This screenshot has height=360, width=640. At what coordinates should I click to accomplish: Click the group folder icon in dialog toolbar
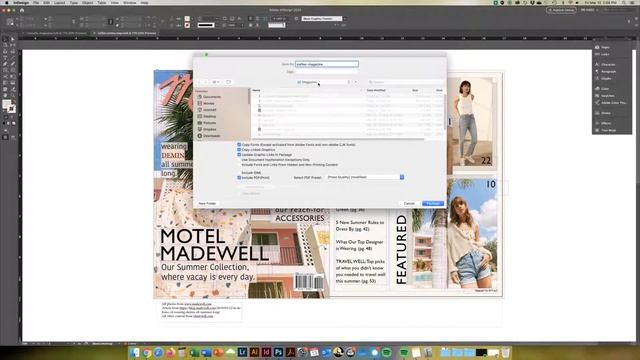228,82
